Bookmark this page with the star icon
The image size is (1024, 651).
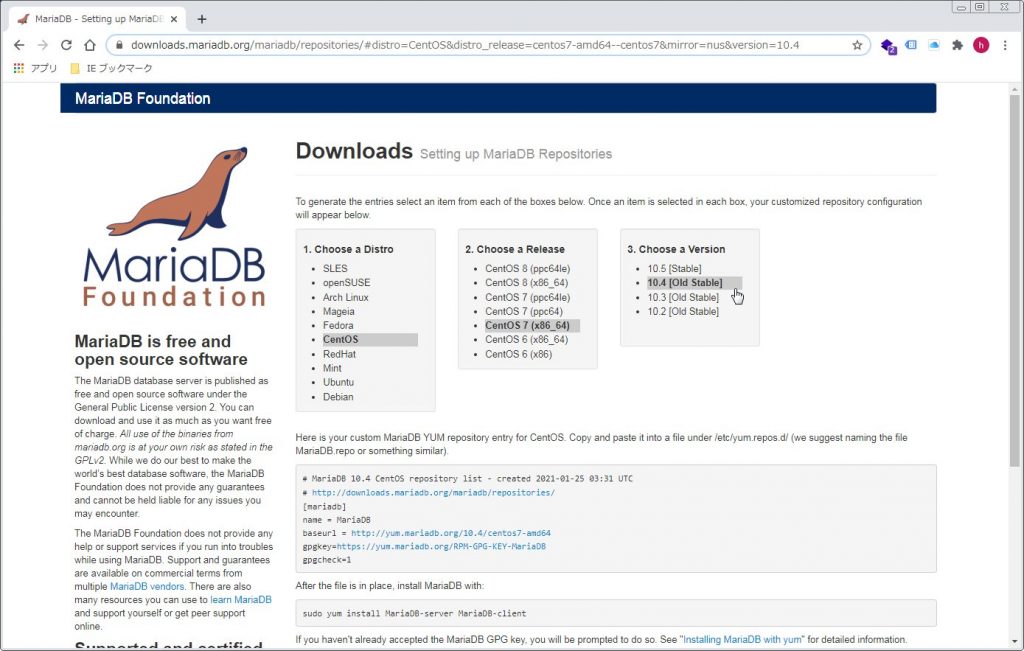pos(858,46)
